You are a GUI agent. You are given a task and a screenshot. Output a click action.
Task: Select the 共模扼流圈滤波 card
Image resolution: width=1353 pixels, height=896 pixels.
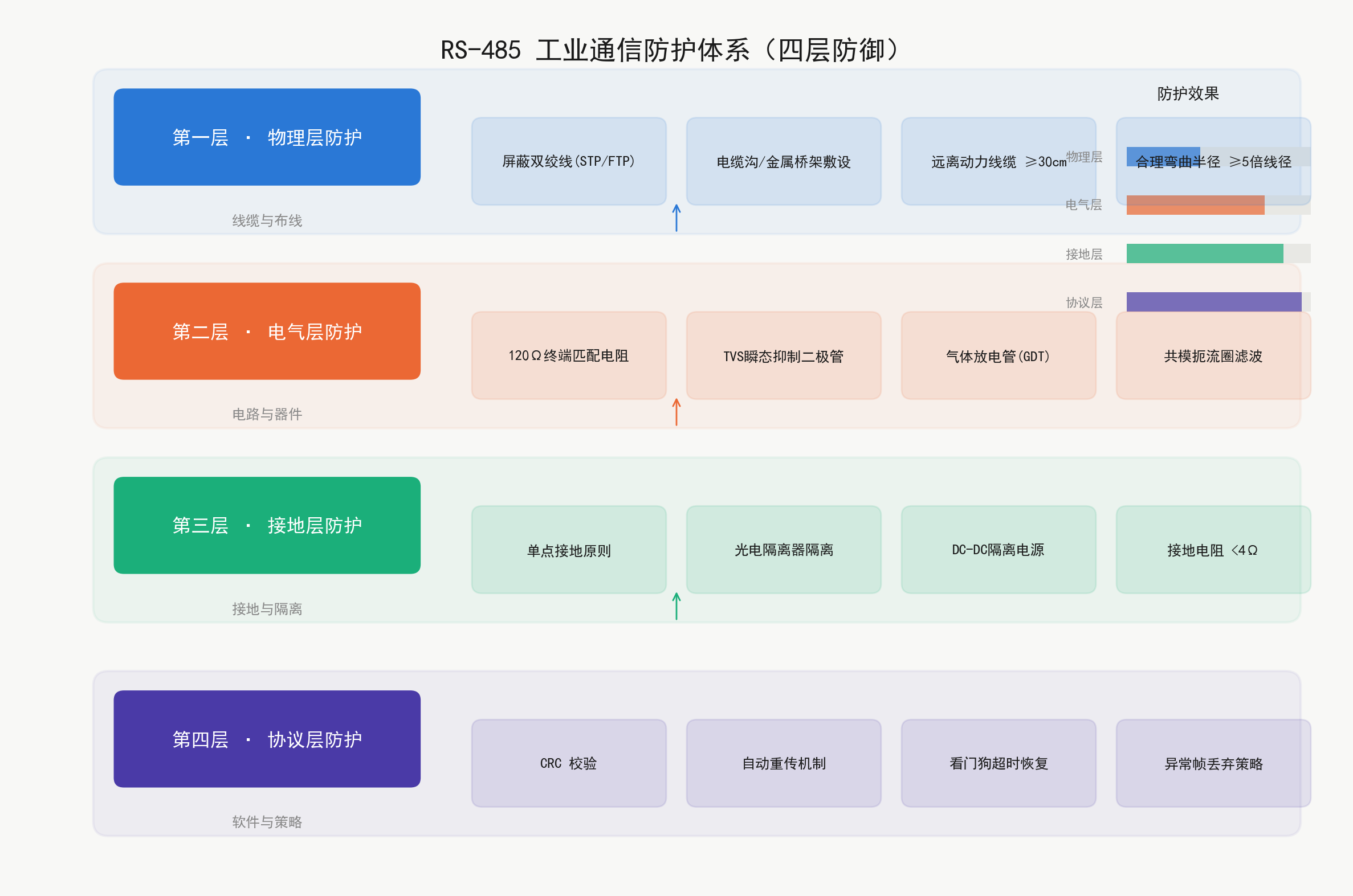[1213, 355]
